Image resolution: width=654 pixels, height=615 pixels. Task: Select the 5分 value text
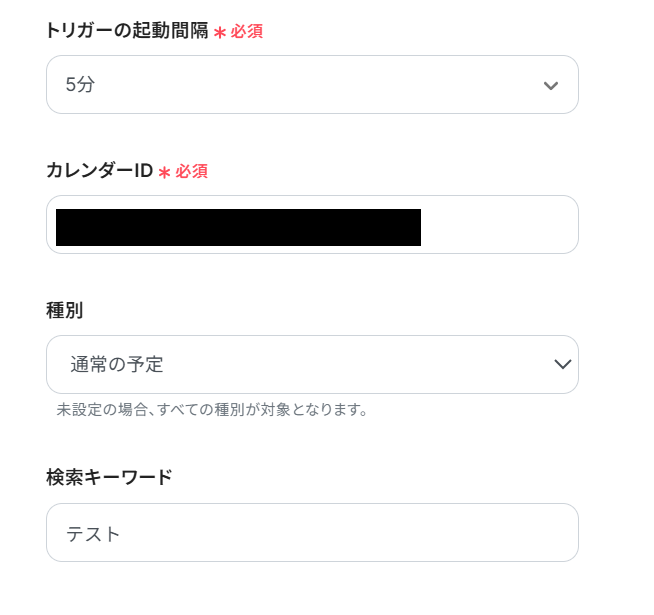tap(80, 85)
